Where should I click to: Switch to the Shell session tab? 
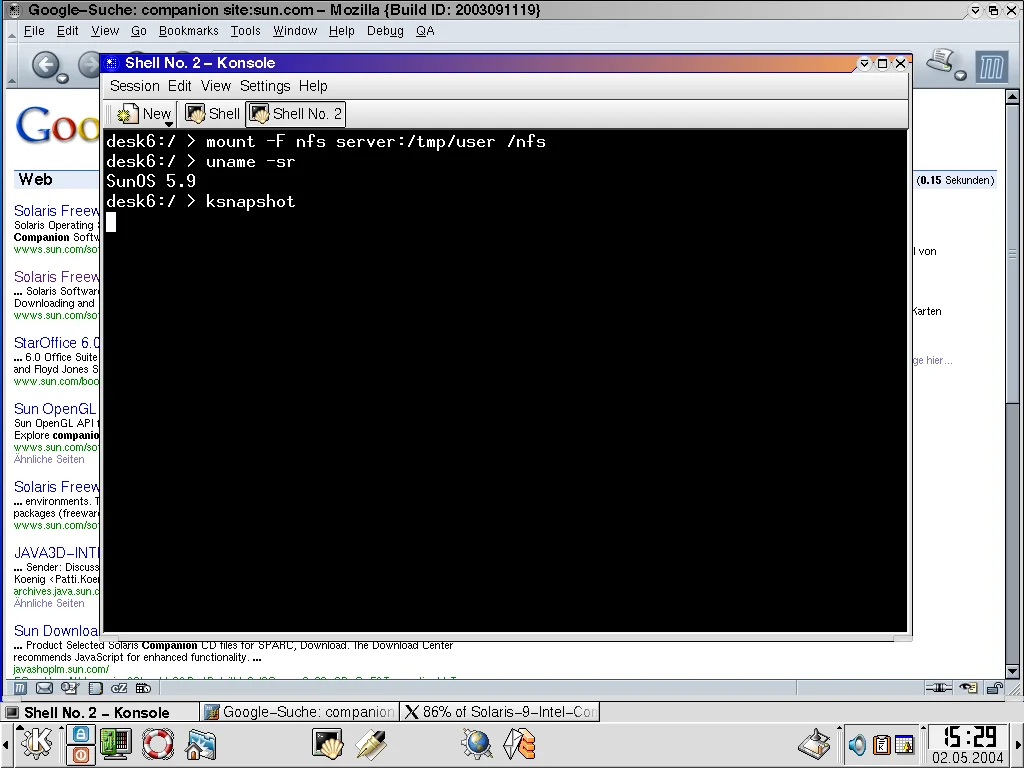pyautogui.click(x=212, y=114)
